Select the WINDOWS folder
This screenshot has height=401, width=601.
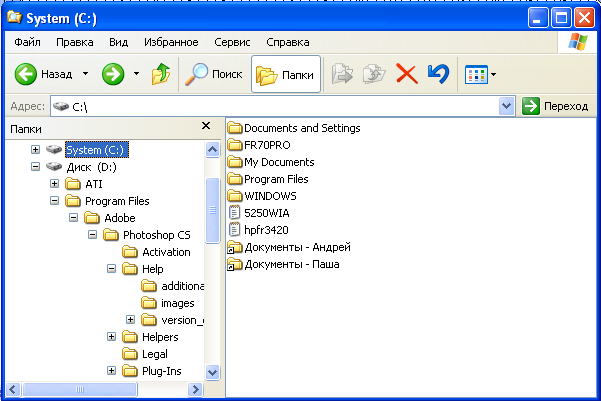tap(262, 196)
